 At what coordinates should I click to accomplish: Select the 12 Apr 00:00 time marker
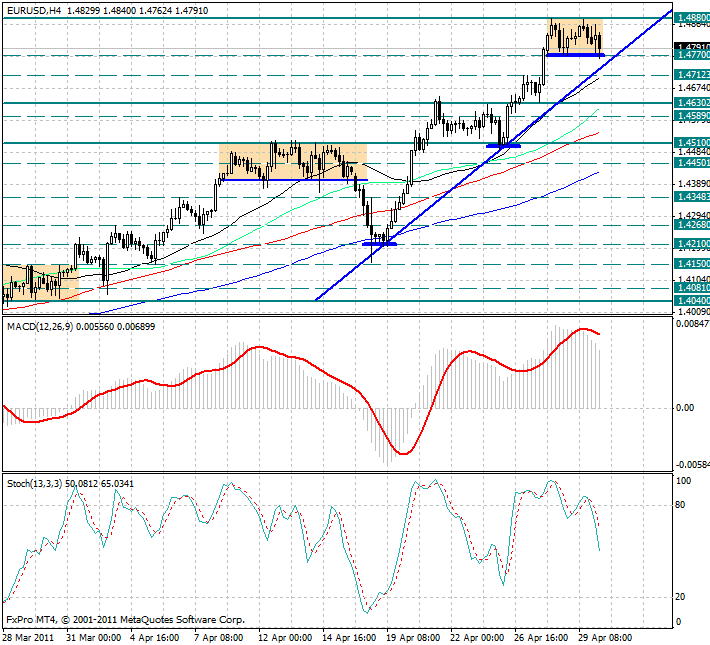point(285,638)
